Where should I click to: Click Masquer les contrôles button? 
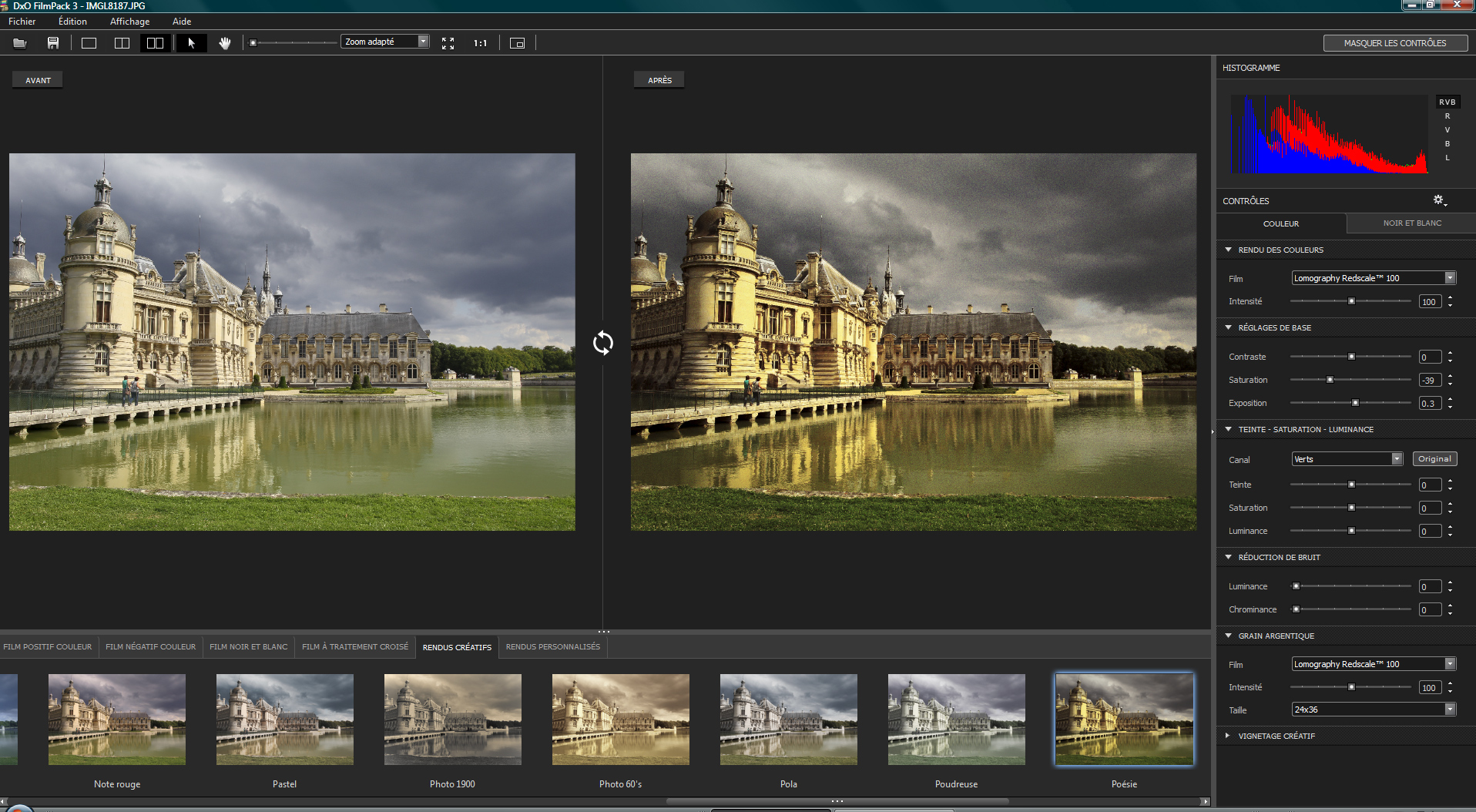click(1395, 43)
